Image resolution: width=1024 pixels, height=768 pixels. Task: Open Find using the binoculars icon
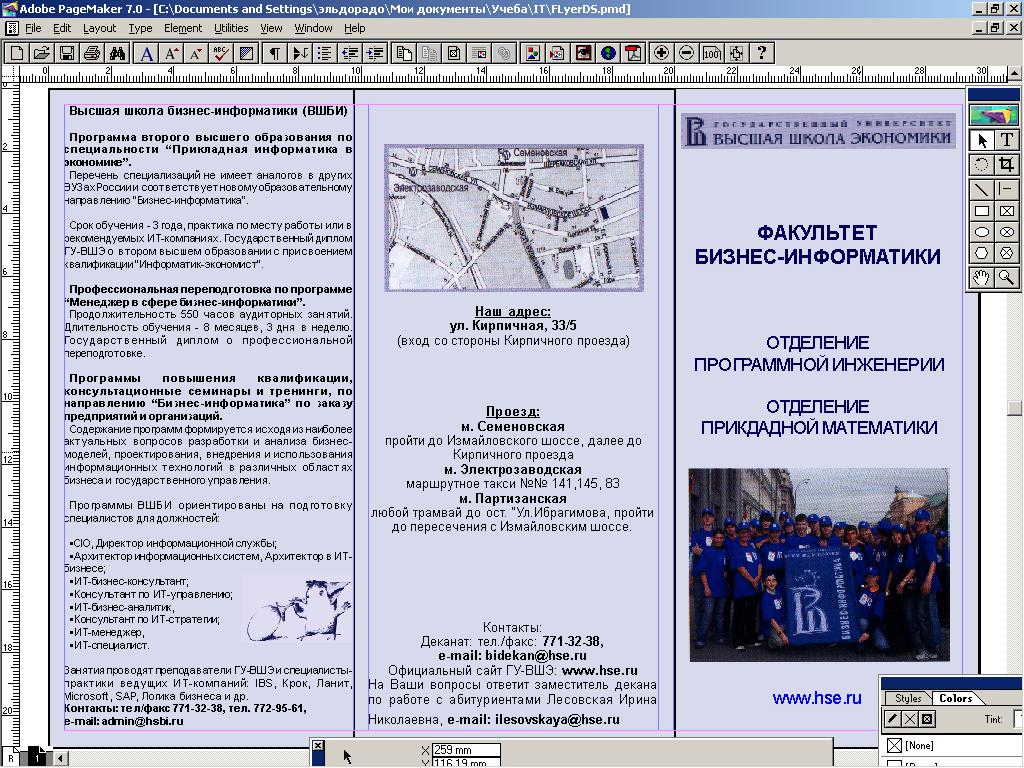pos(117,53)
